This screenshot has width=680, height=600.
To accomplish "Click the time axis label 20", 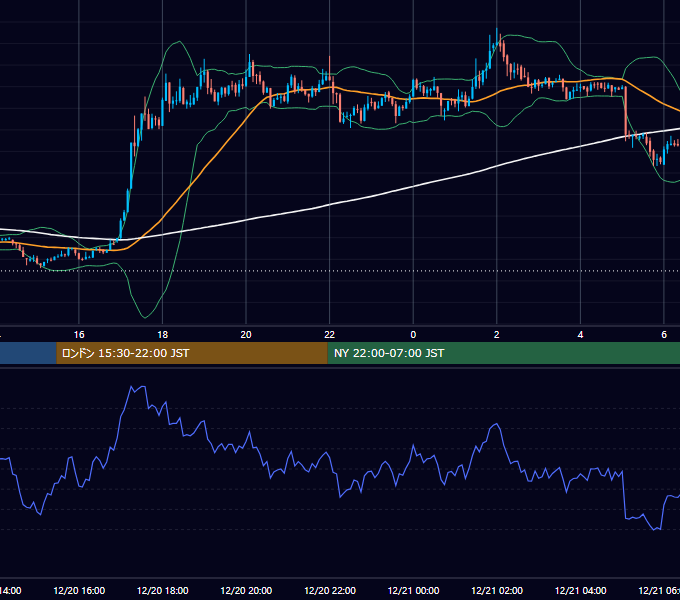I will (x=246, y=334).
